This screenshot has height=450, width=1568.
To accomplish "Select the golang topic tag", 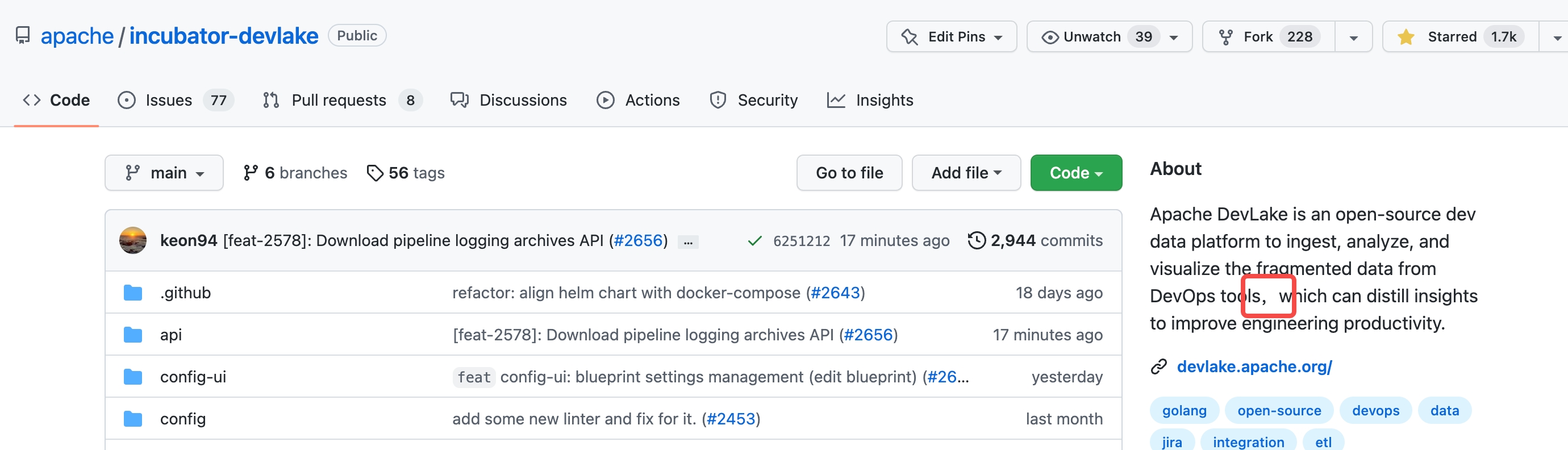I will [x=1184, y=410].
